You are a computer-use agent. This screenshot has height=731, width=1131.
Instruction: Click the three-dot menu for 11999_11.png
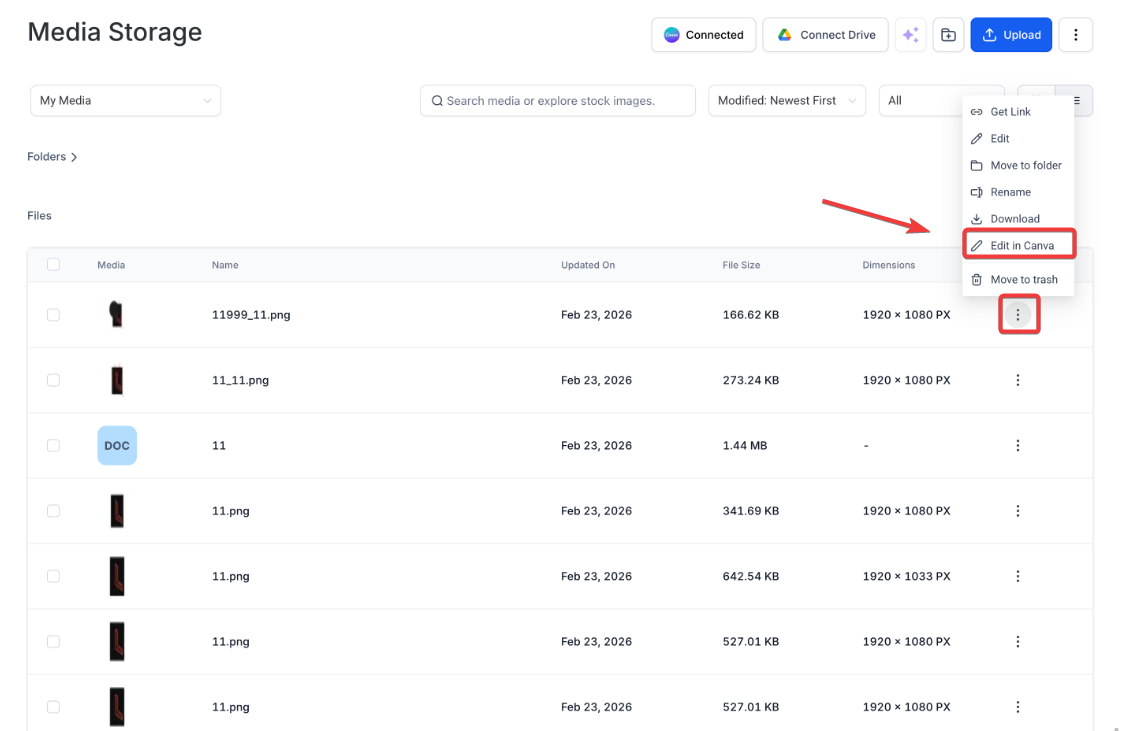(x=1017, y=315)
